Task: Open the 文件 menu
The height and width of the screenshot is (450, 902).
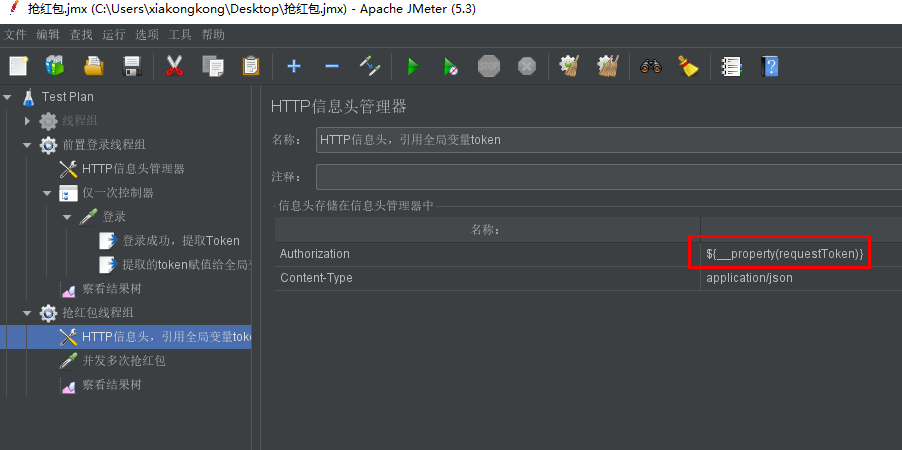Action: (16, 35)
